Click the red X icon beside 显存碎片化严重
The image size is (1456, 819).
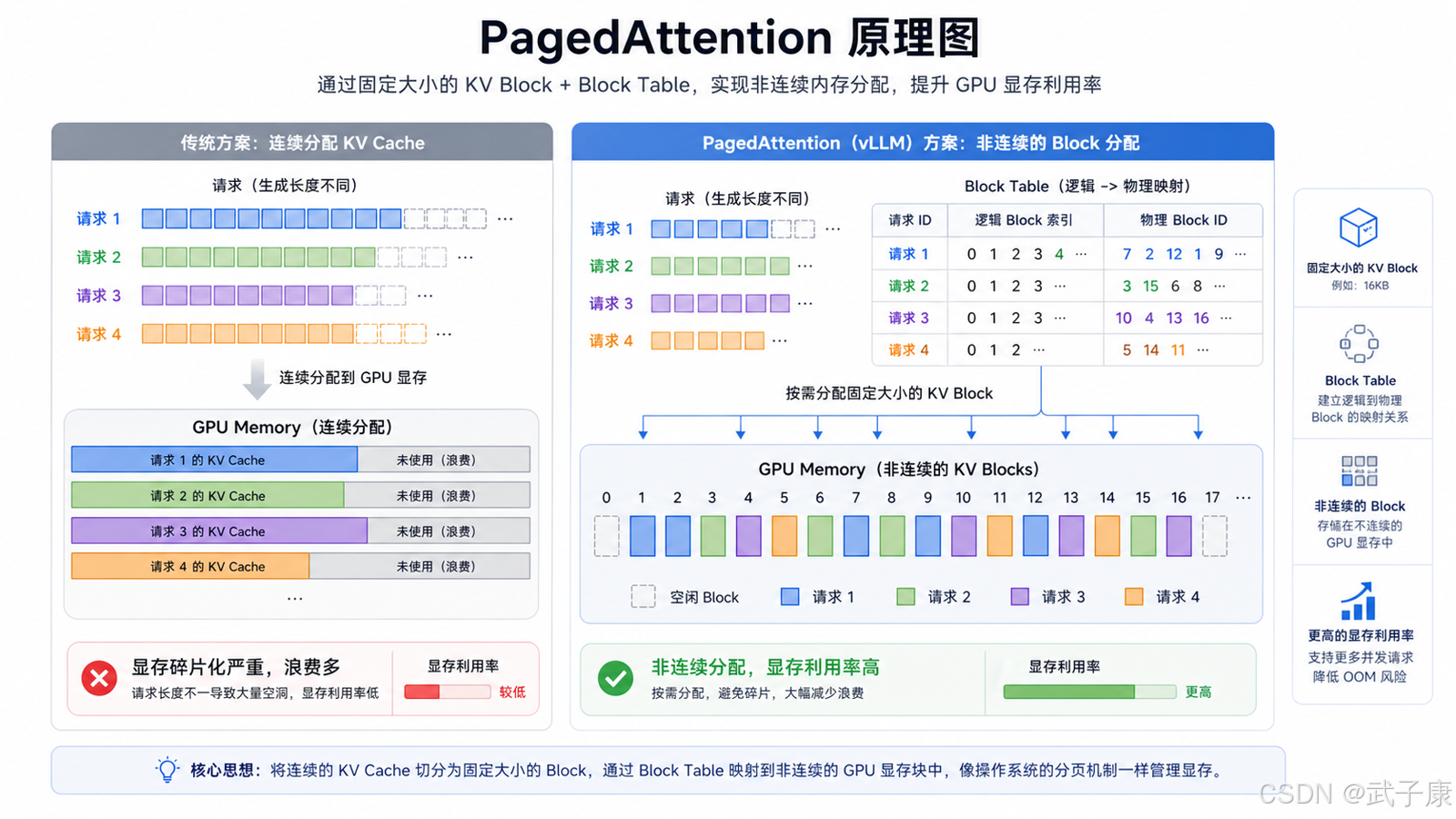click(99, 678)
